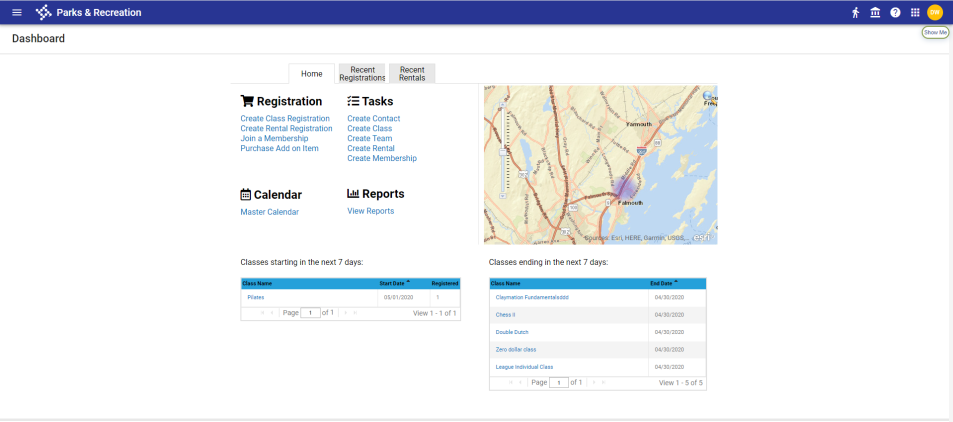Image resolution: width=953 pixels, height=422 pixels.
Task: Click the walking person icon in header
Action: 855,12
